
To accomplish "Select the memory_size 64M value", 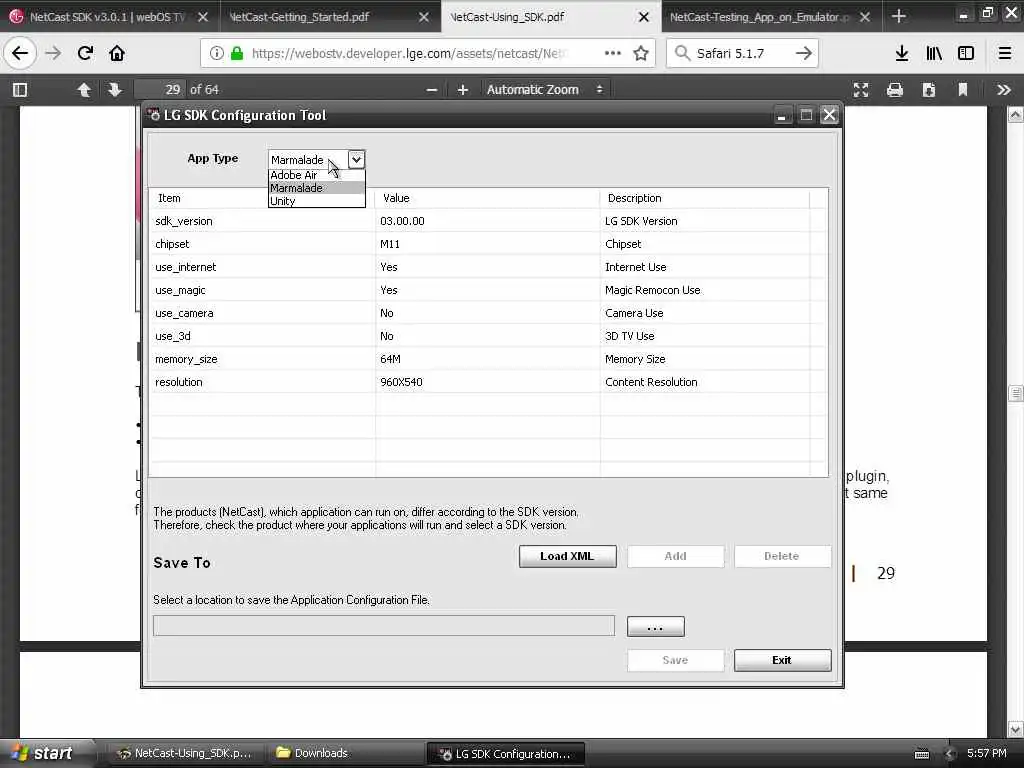I will (391, 359).
